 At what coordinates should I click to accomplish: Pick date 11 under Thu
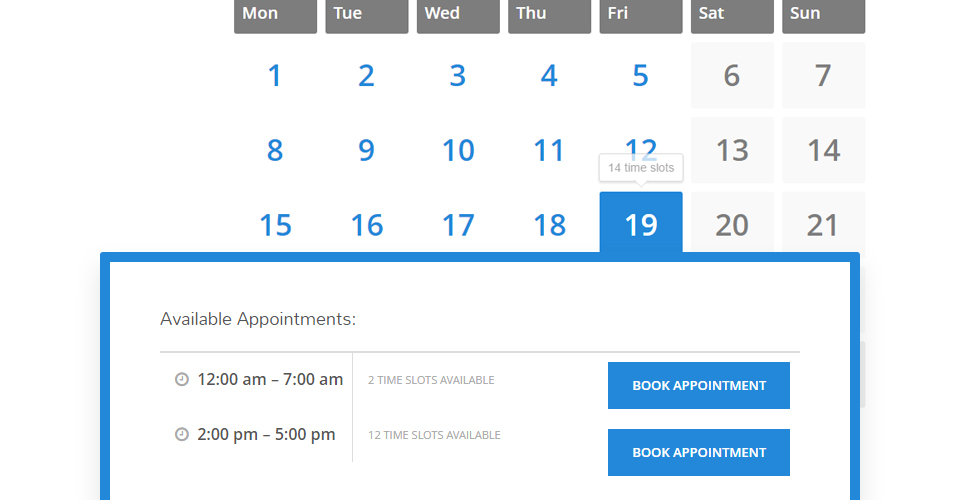tap(549, 150)
